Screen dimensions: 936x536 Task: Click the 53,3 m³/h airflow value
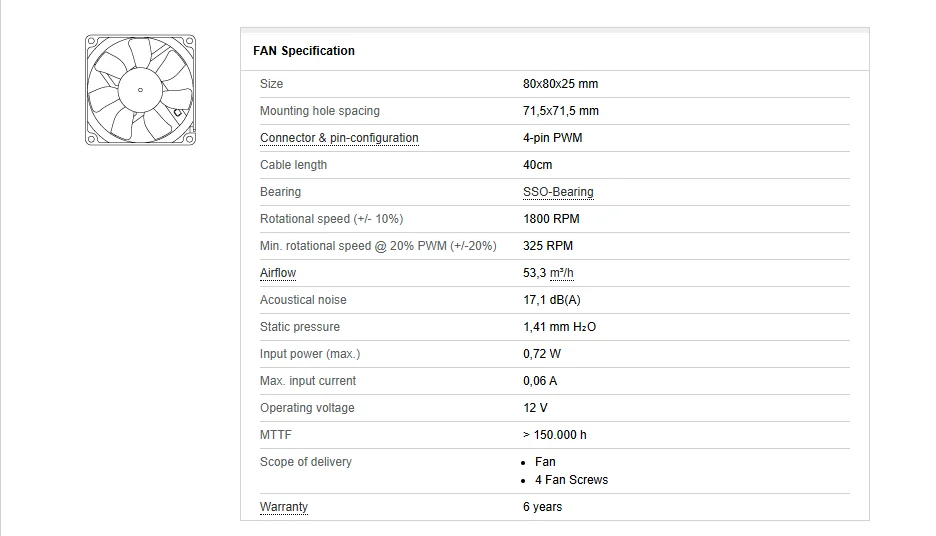click(x=548, y=273)
